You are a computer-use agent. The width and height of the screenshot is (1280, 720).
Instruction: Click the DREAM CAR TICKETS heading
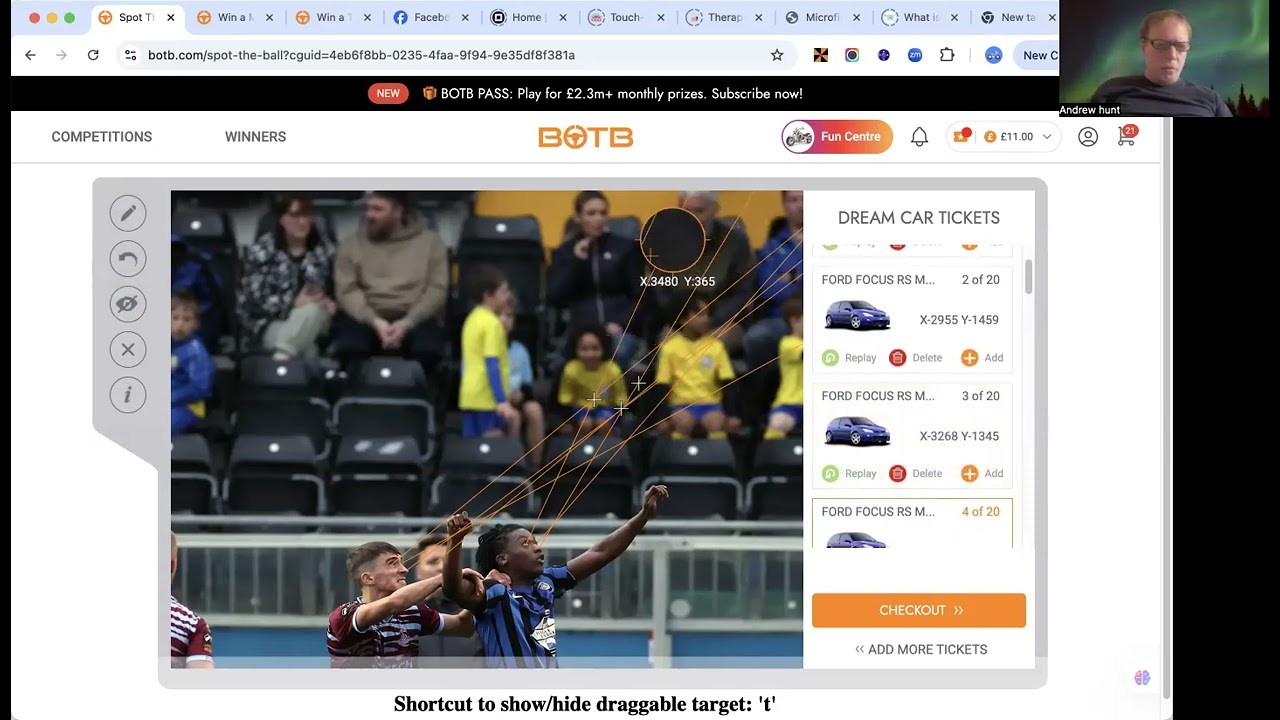pyautogui.click(x=919, y=218)
